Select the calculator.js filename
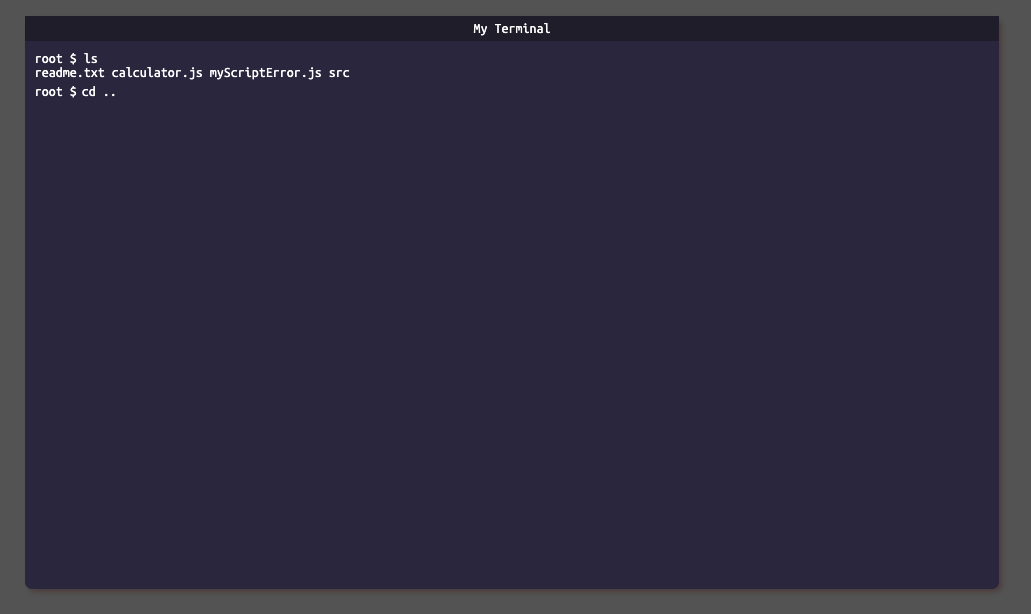The height and width of the screenshot is (614, 1031). pyautogui.click(x=155, y=72)
